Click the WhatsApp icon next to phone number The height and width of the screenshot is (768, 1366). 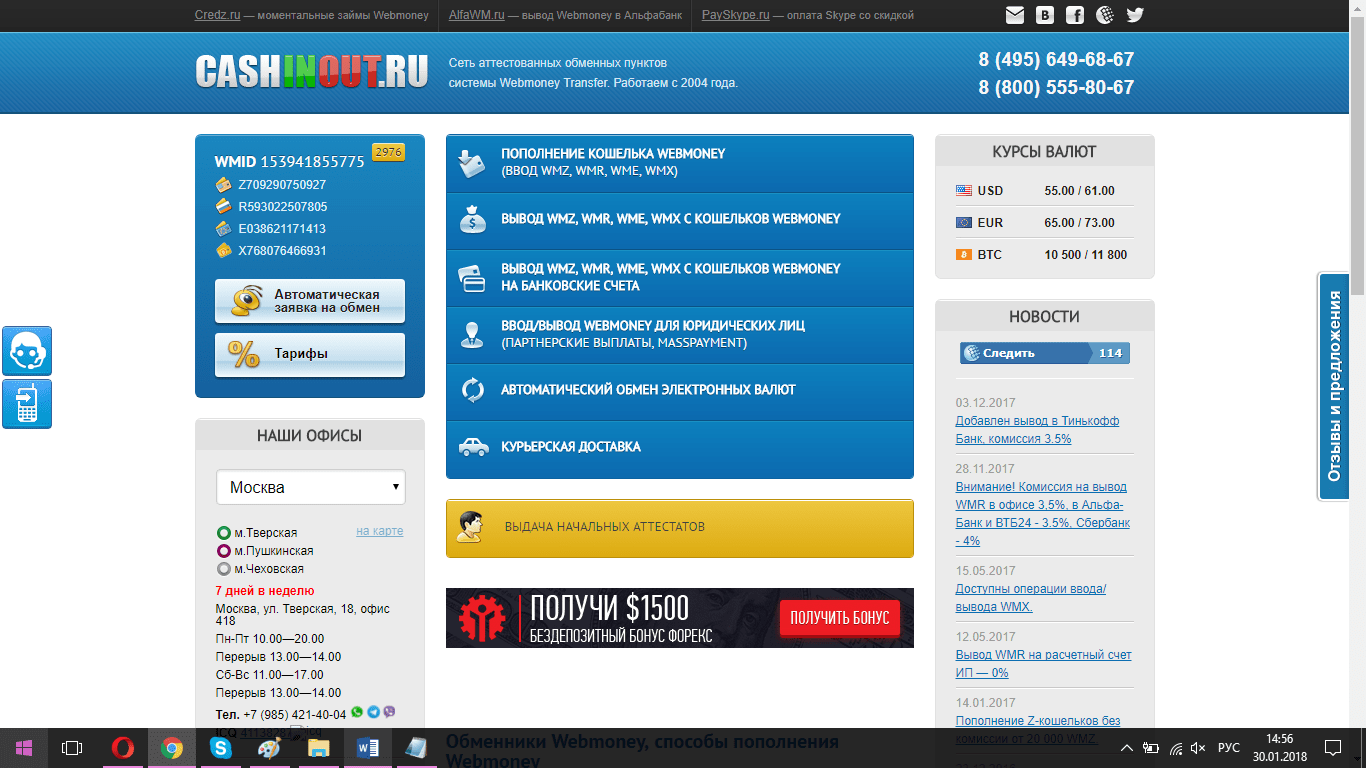coord(357,713)
